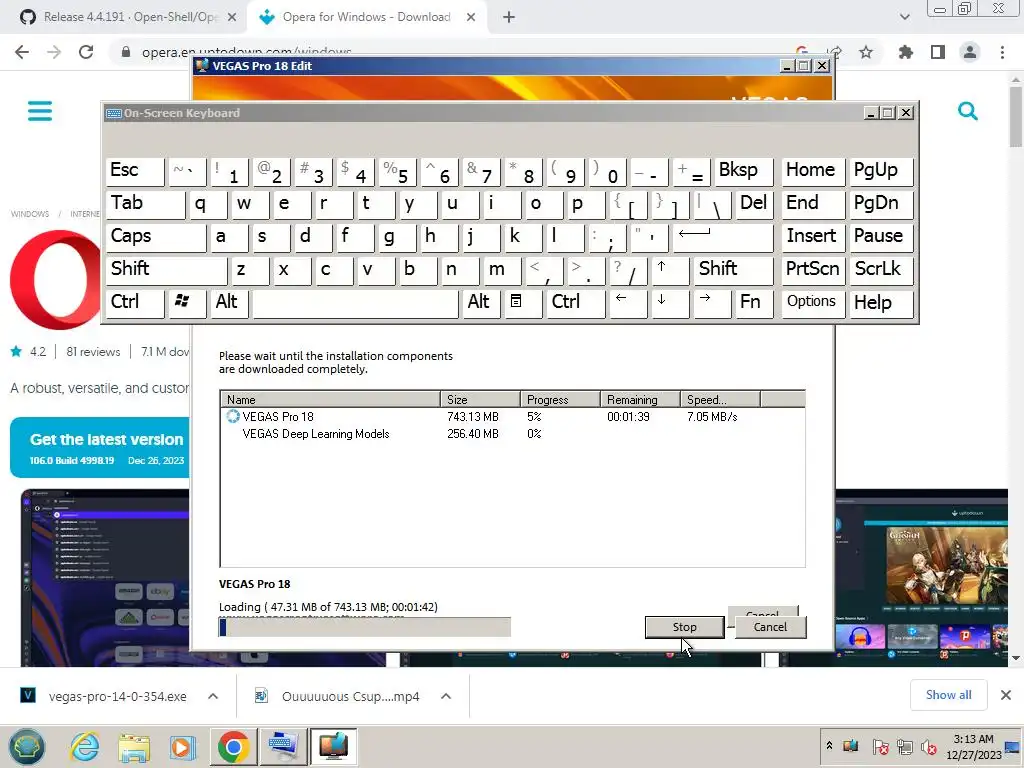Toggle left Shift on On-Screen Keyboard
Viewport: 1024px width, 768px height.
pyautogui.click(x=166, y=269)
